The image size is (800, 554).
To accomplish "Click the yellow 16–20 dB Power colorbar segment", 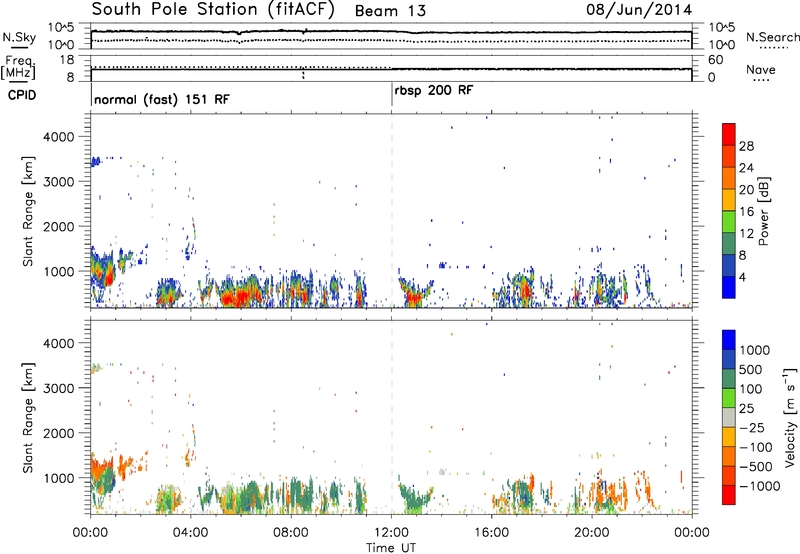I will (x=729, y=199).
